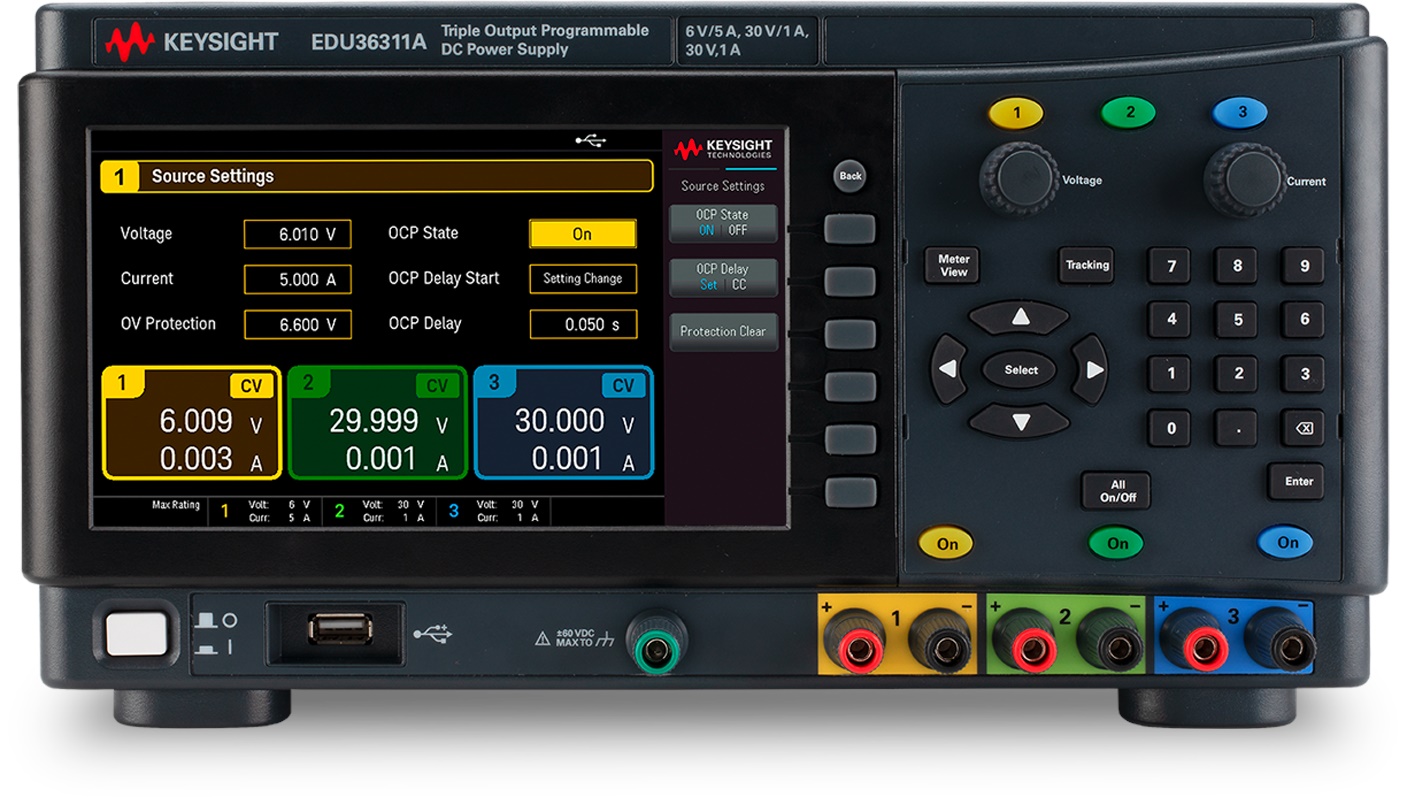Tap keypad digit 8
1407x804 pixels.
tap(1238, 266)
